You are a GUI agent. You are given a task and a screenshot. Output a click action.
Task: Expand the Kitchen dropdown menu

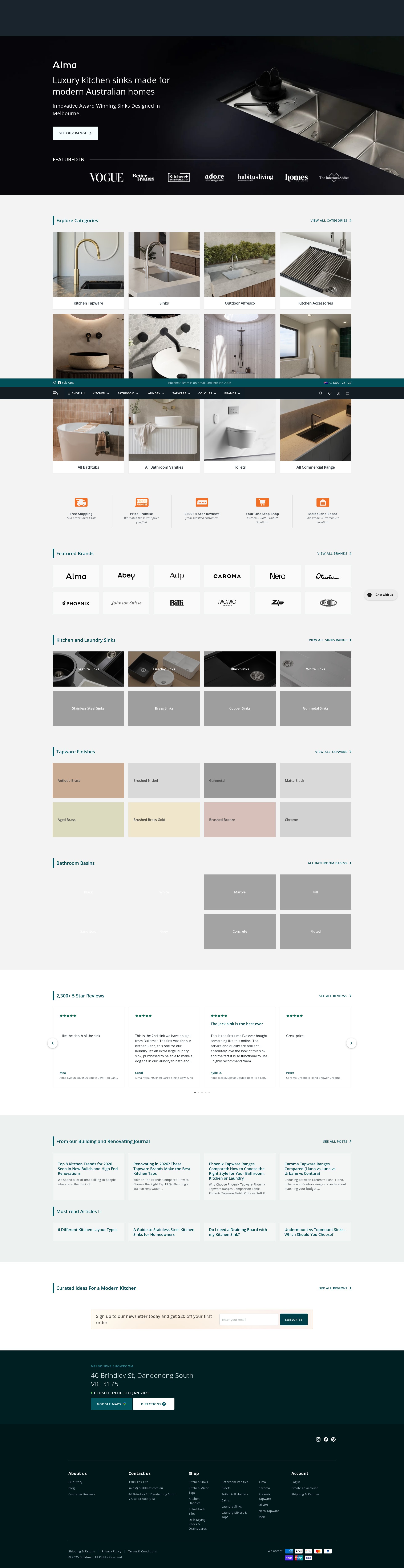click(x=101, y=393)
